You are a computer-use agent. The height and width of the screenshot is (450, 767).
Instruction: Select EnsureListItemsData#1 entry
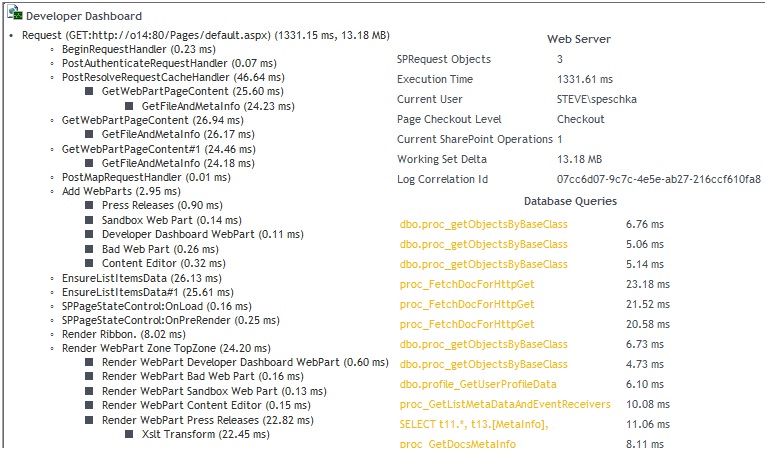coord(147,292)
